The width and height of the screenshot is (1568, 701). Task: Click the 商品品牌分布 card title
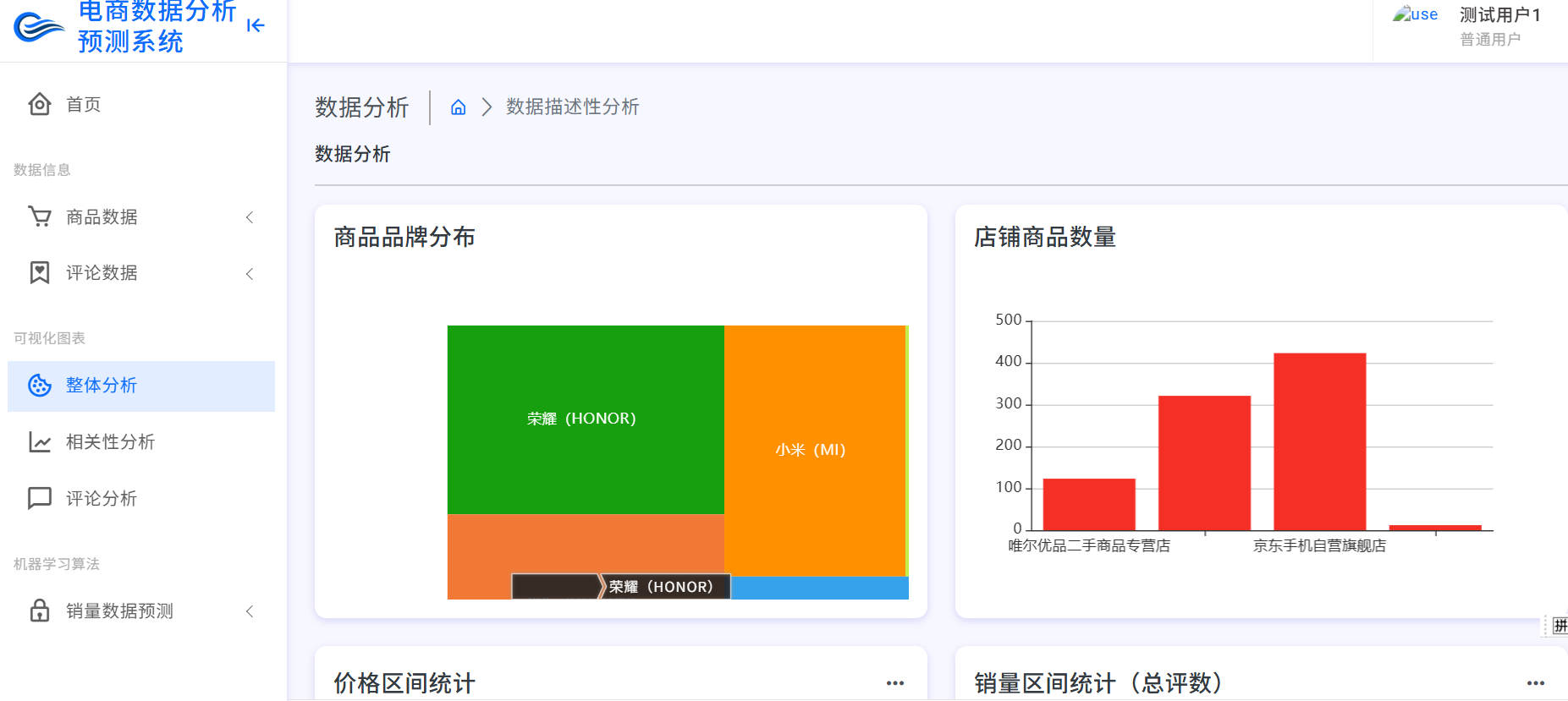click(x=404, y=237)
